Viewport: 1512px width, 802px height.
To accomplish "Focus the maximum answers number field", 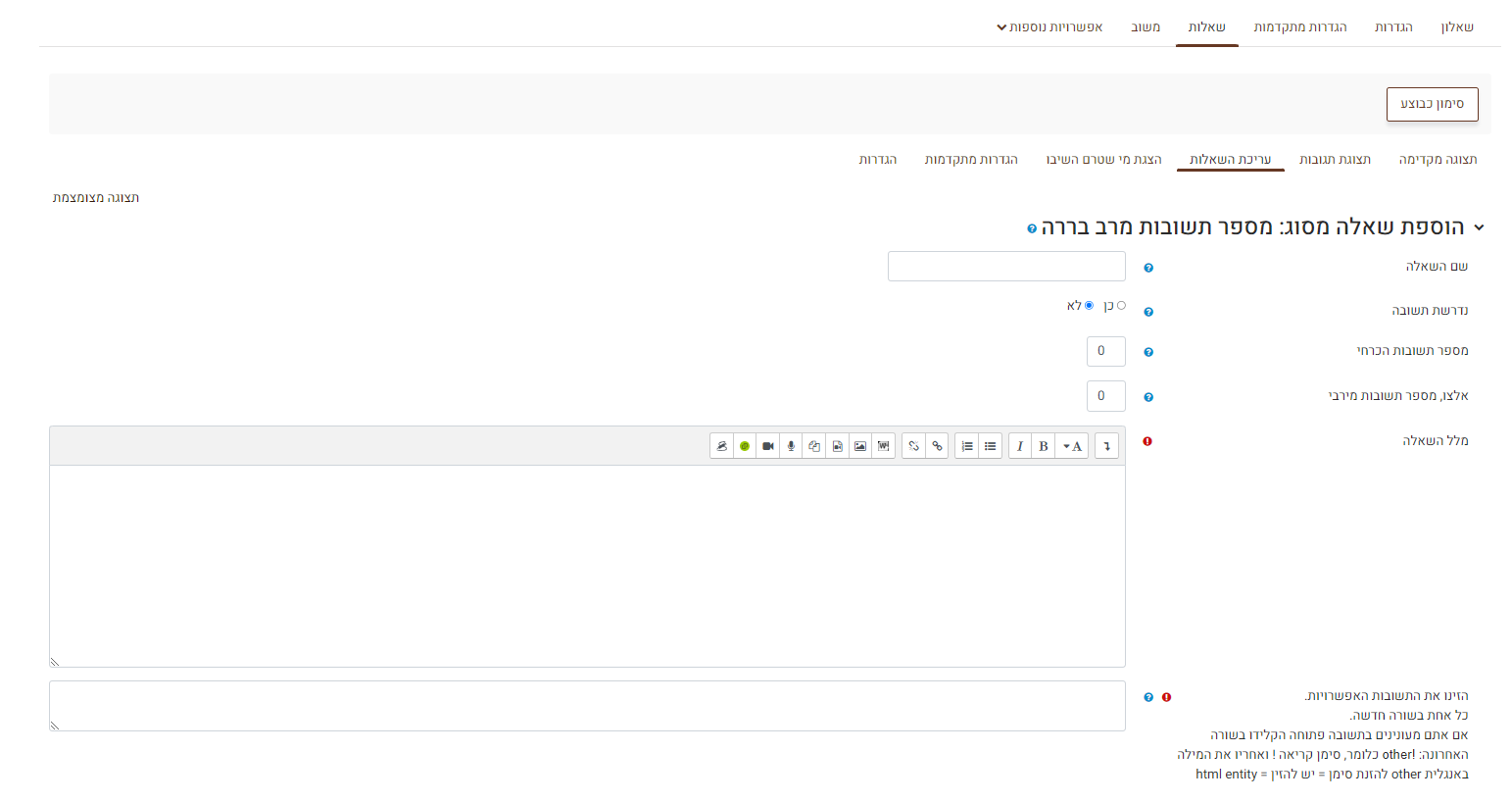I will tap(1105, 396).
